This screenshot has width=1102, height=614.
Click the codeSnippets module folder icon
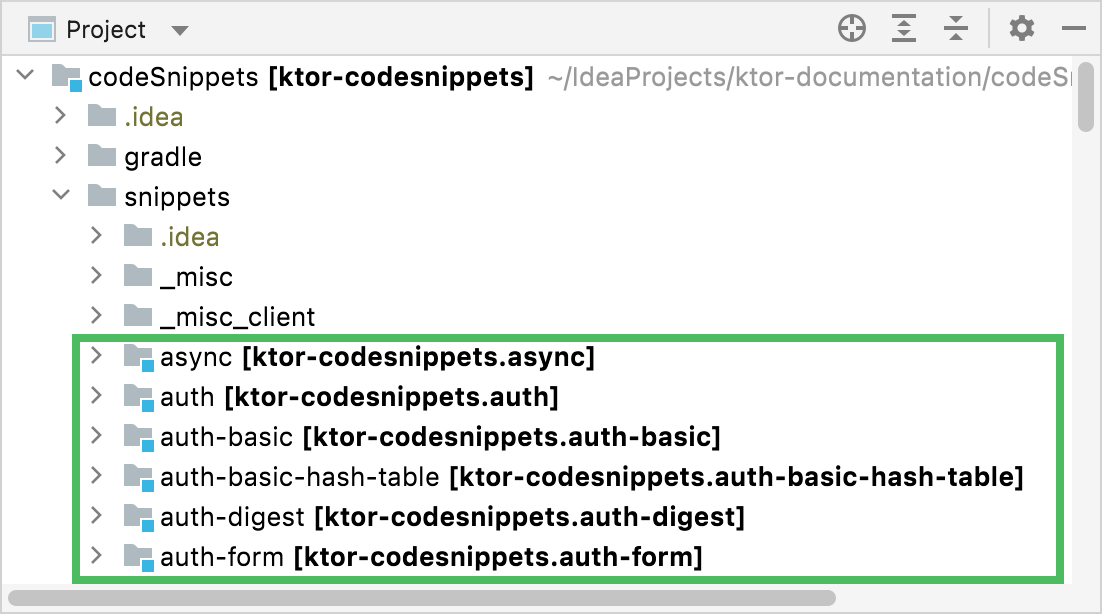click(x=67, y=77)
